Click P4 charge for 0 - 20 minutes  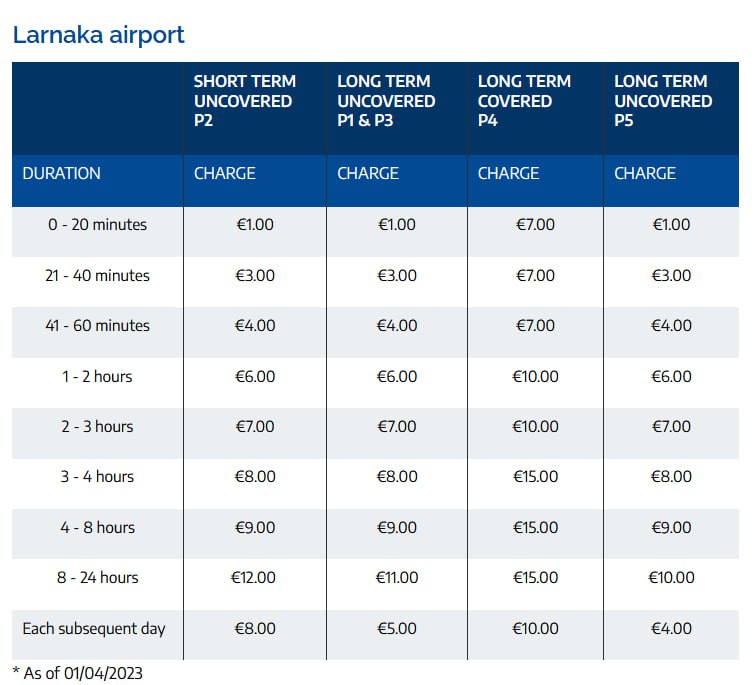535,225
